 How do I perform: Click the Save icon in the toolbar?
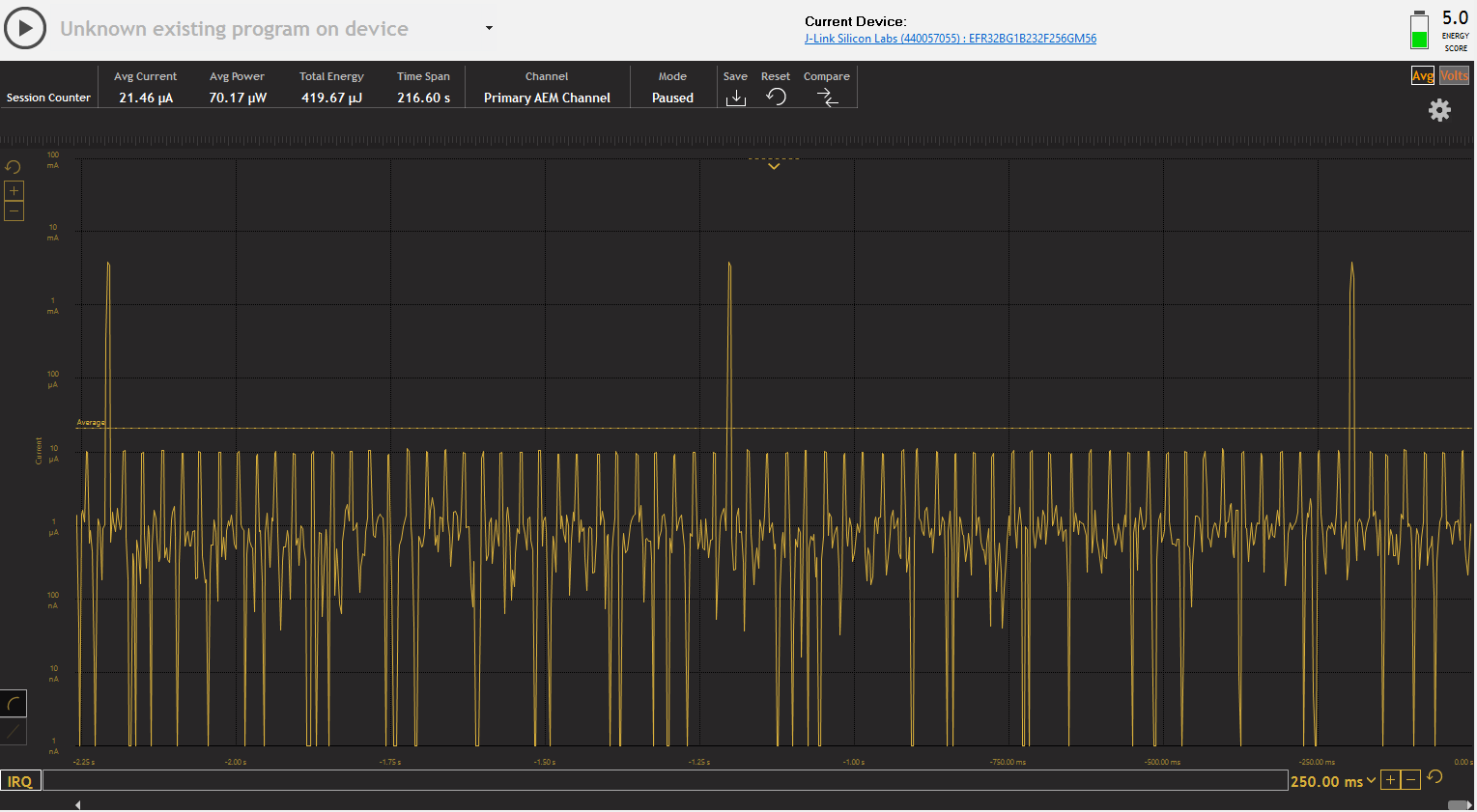(735, 97)
